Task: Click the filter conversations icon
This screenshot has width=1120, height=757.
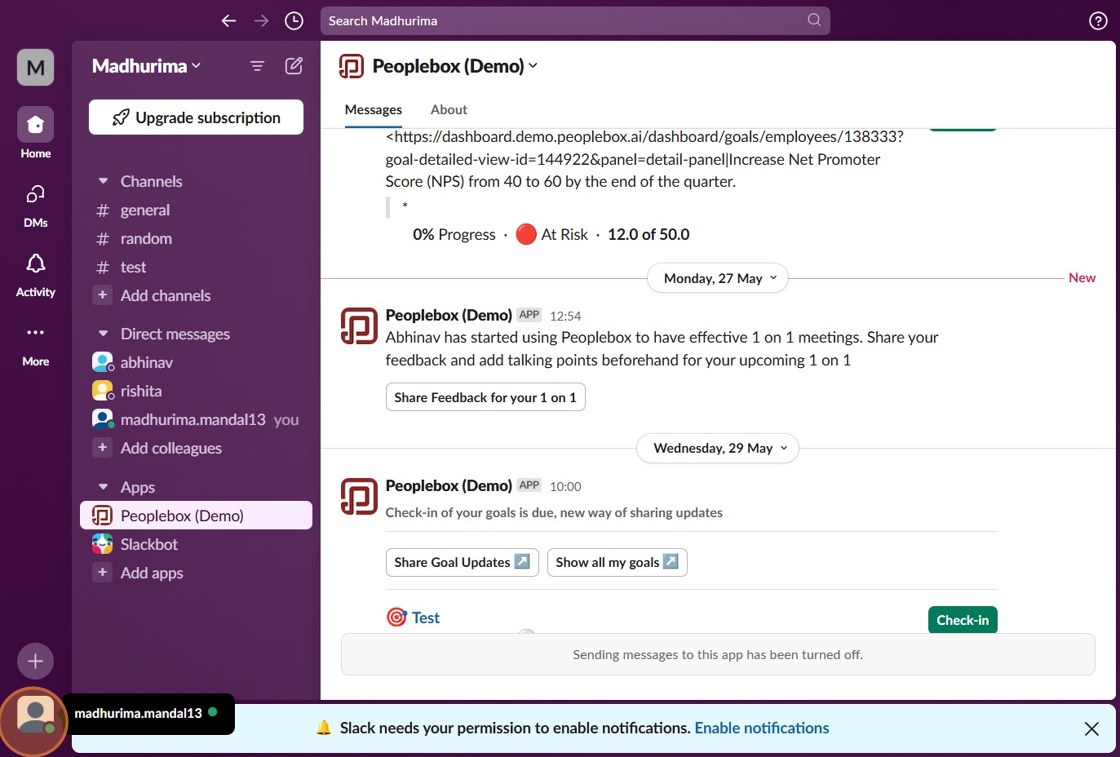Action: click(257, 66)
